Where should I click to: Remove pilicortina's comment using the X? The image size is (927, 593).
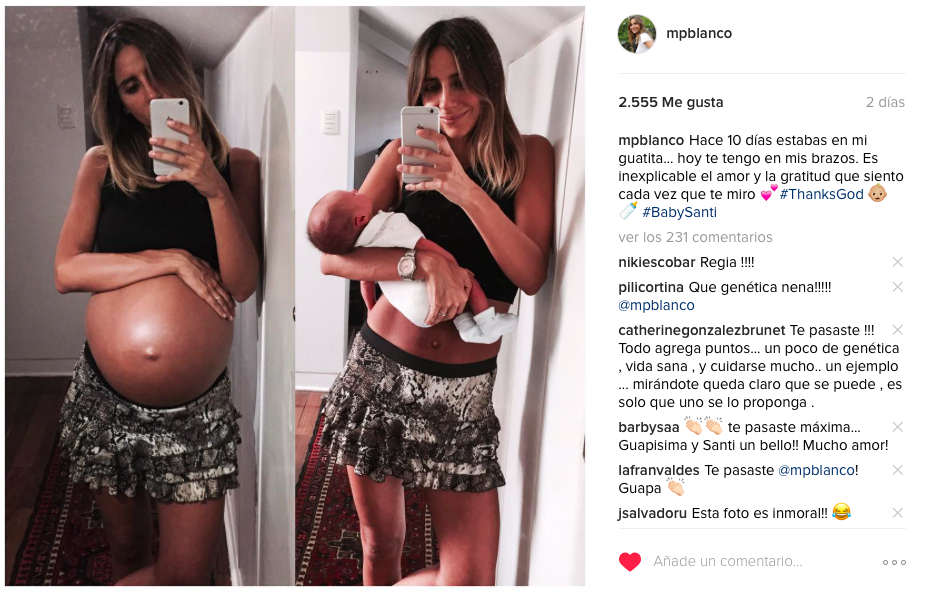coord(897,287)
